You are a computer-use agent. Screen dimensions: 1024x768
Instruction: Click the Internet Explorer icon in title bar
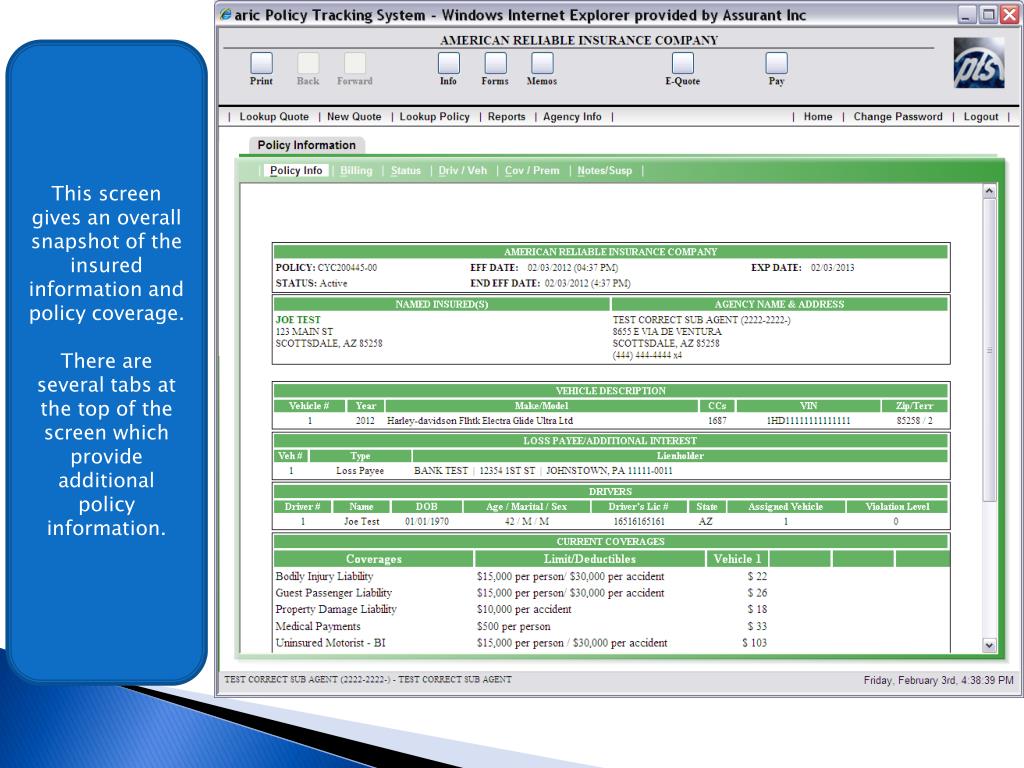pyautogui.click(x=225, y=14)
